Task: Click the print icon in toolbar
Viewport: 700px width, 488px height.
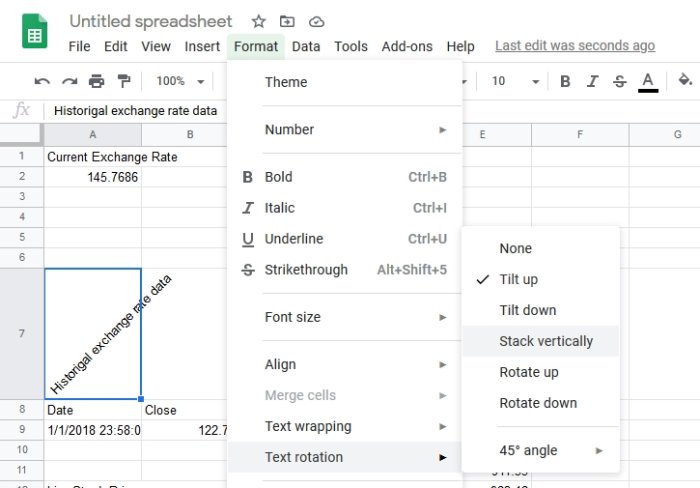Action: [x=96, y=82]
